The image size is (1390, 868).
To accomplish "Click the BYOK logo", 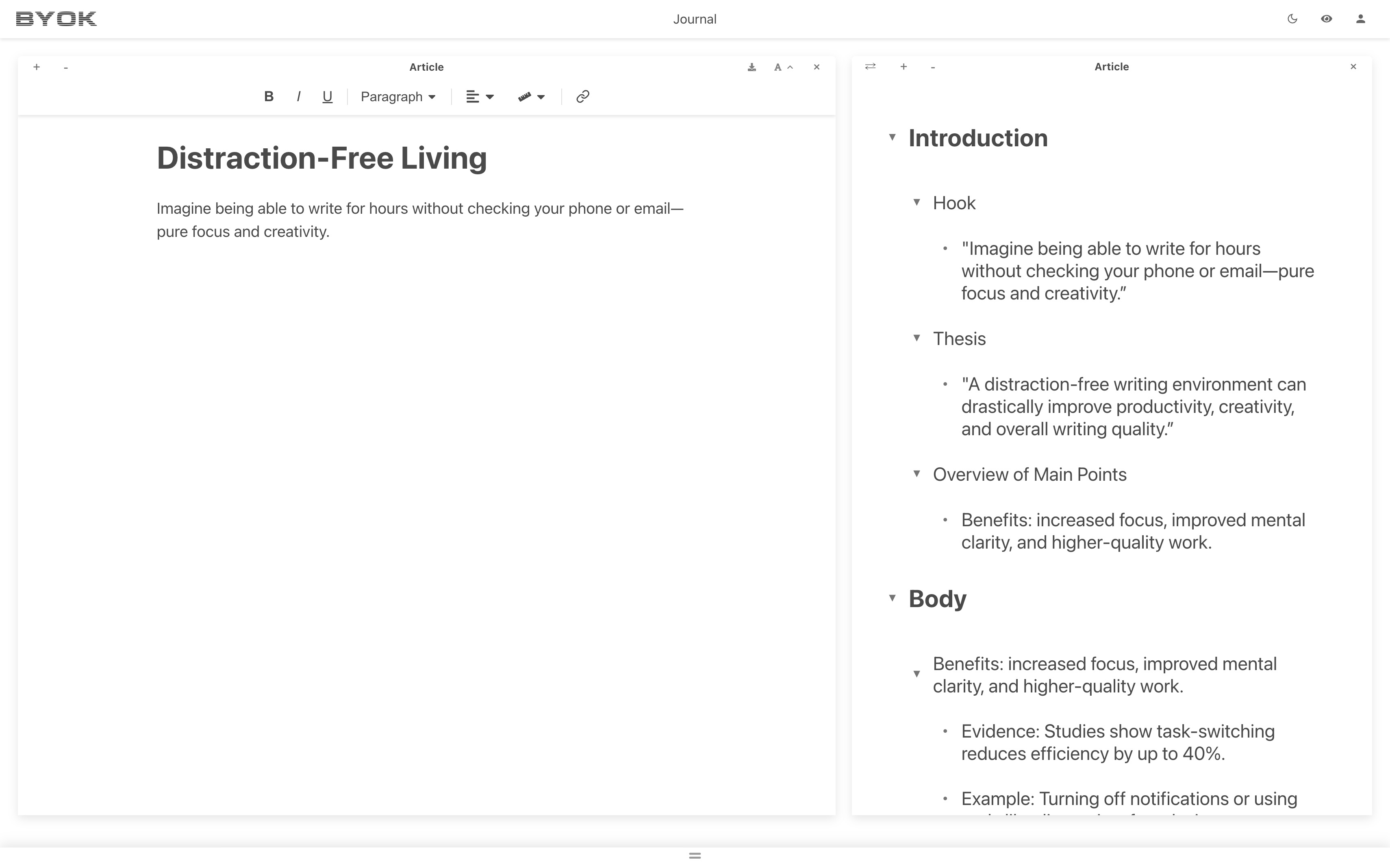I will [x=56, y=19].
